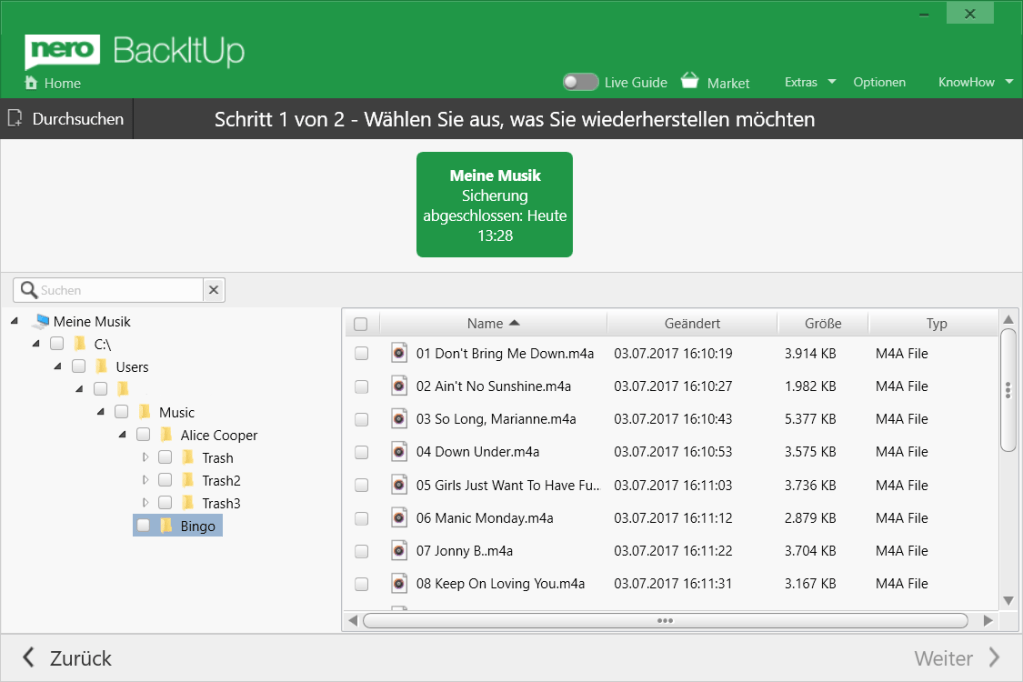Screen dimensions: 1023x682
Task: Open the Optionen menu
Action: (x=879, y=82)
